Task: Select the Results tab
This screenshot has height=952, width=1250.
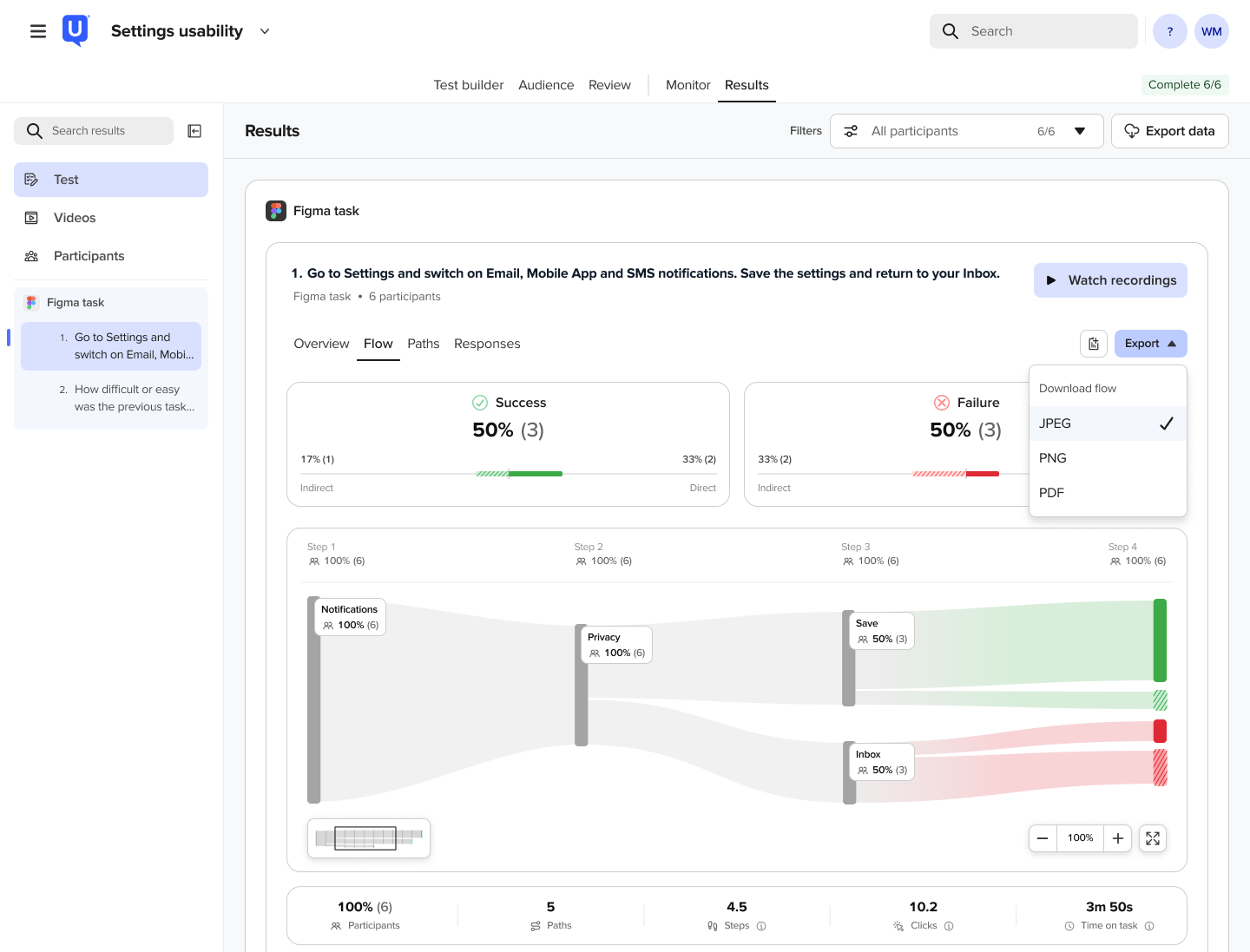Action: coord(747,85)
